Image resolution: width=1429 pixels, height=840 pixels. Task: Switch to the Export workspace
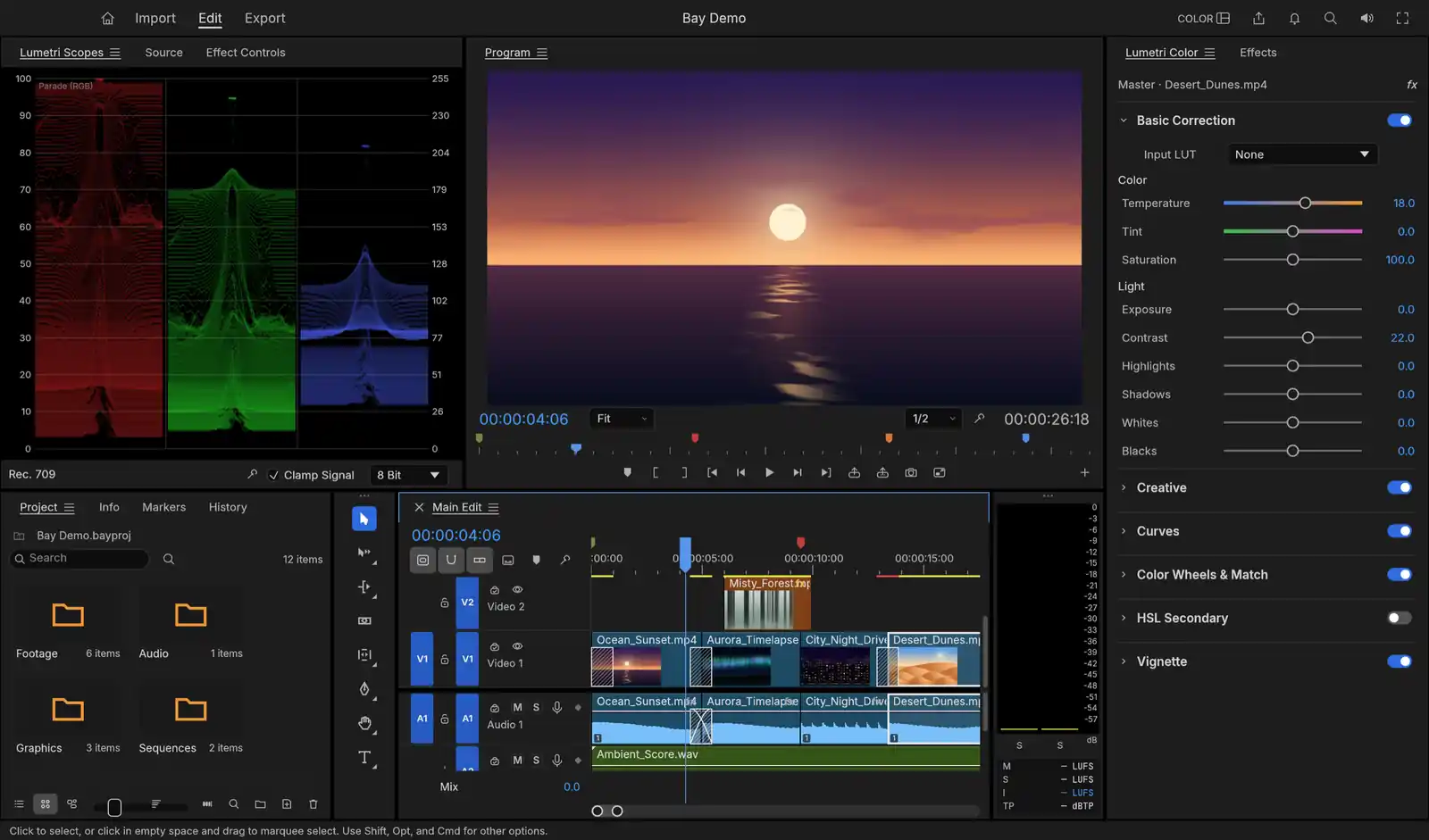coord(265,18)
